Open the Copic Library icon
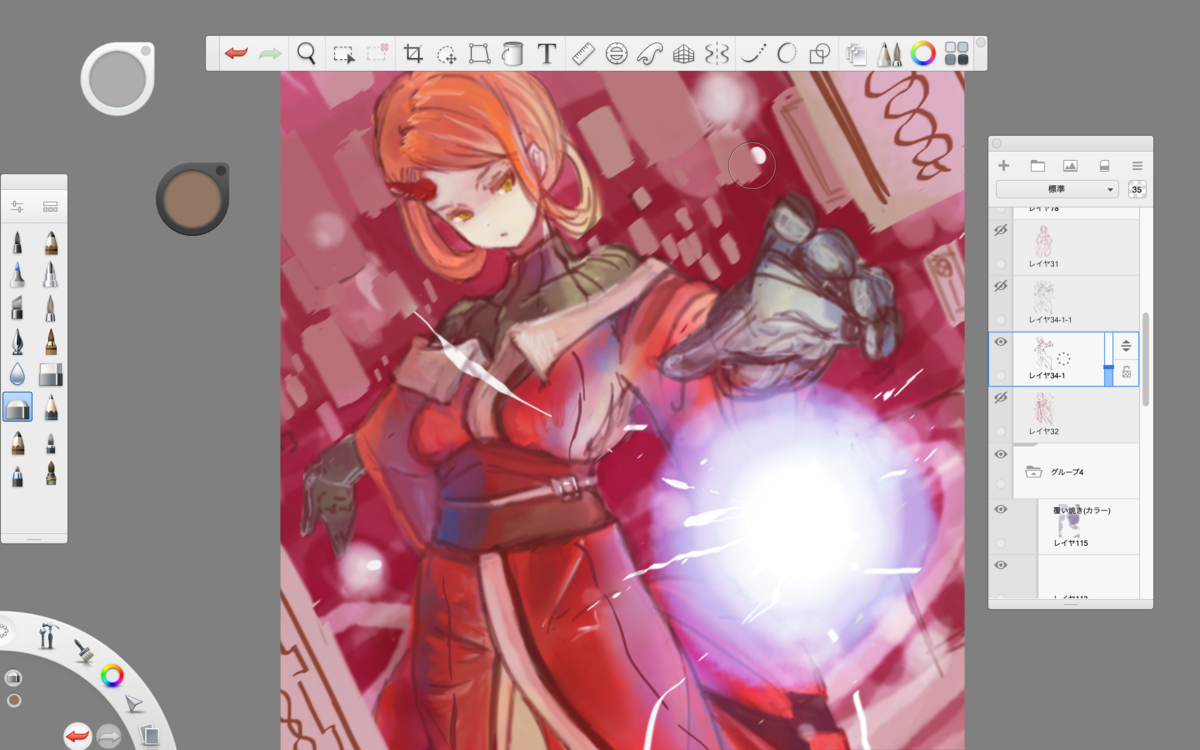 (x=856, y=53)
